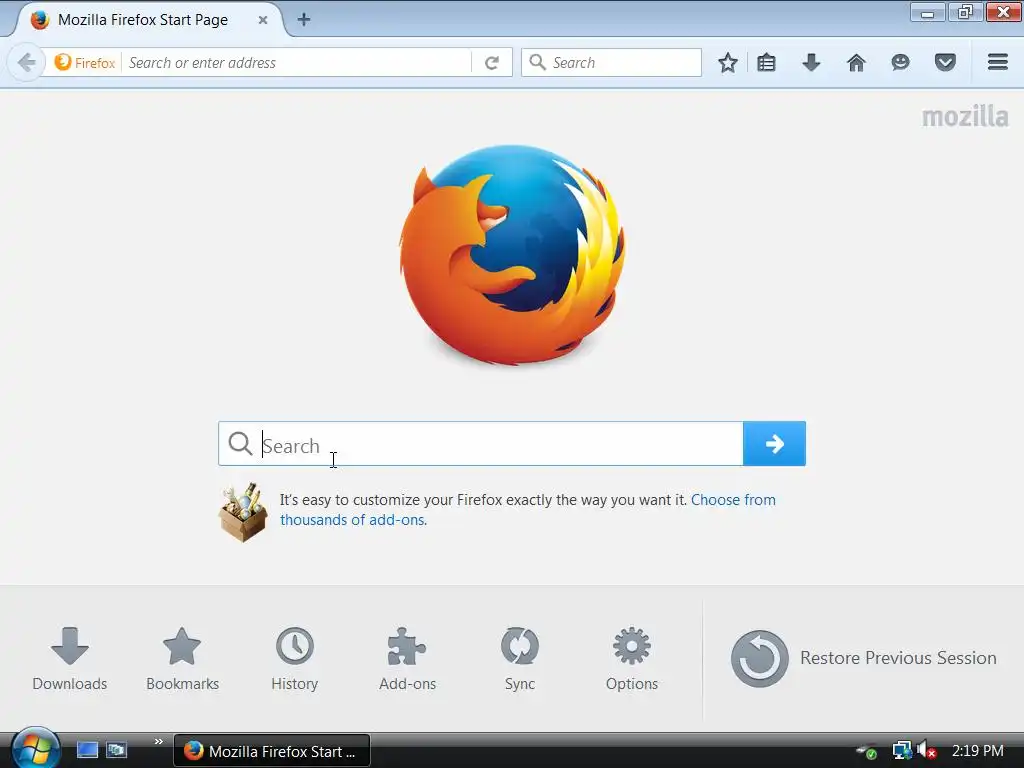The width and height of the screenshot is (1024, 768).
Task: Open Add-ons from the start page
Action: coord(408,659)
